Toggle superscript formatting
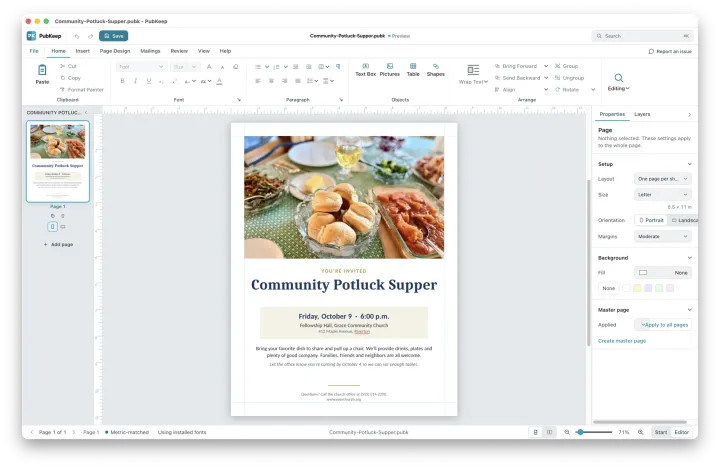 click(x=174, y=81)
